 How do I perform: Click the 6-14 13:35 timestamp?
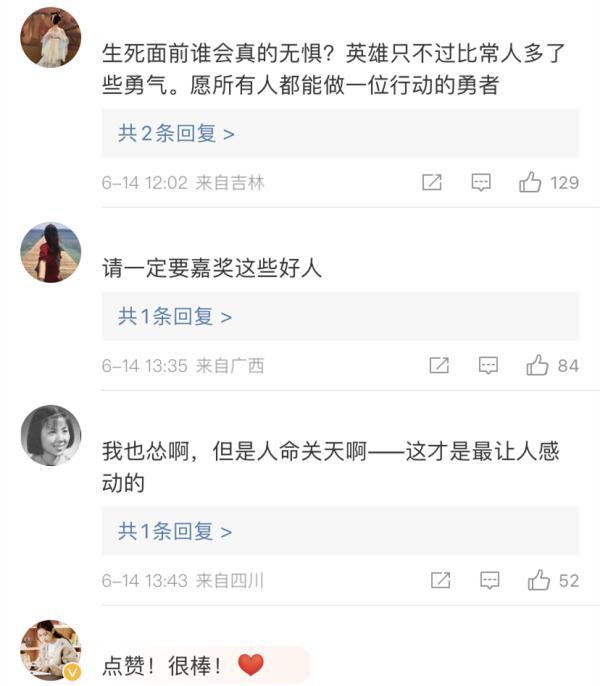click(144, 366)
